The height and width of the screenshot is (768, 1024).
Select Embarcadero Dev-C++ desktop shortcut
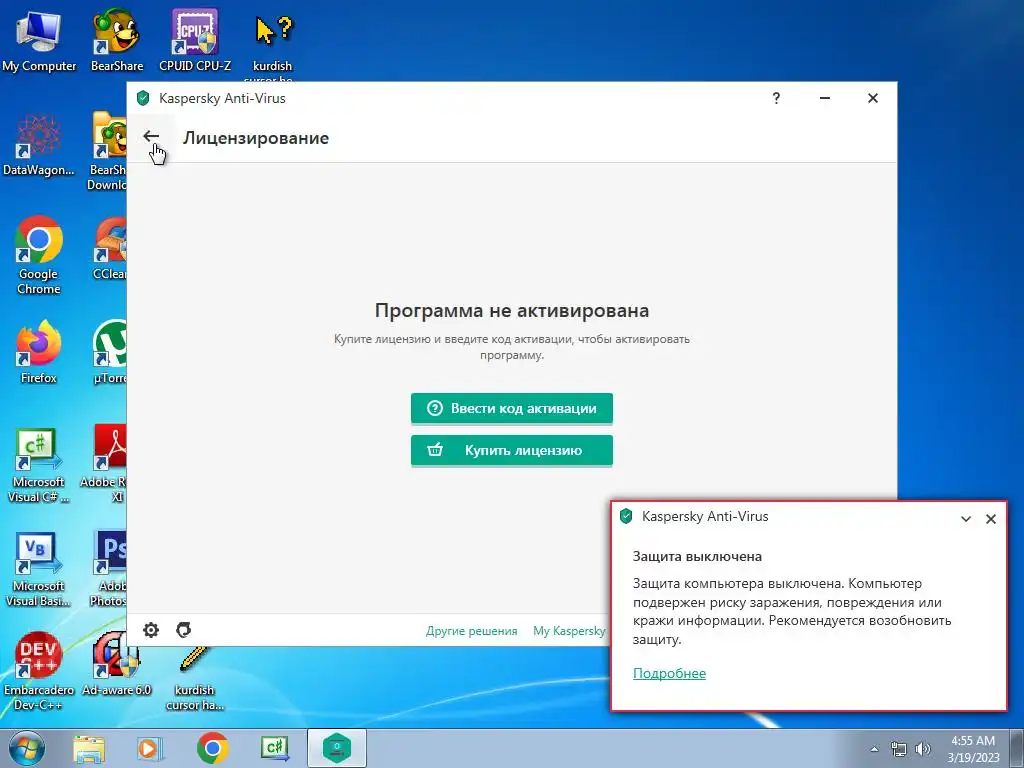[x=39, y=671]
